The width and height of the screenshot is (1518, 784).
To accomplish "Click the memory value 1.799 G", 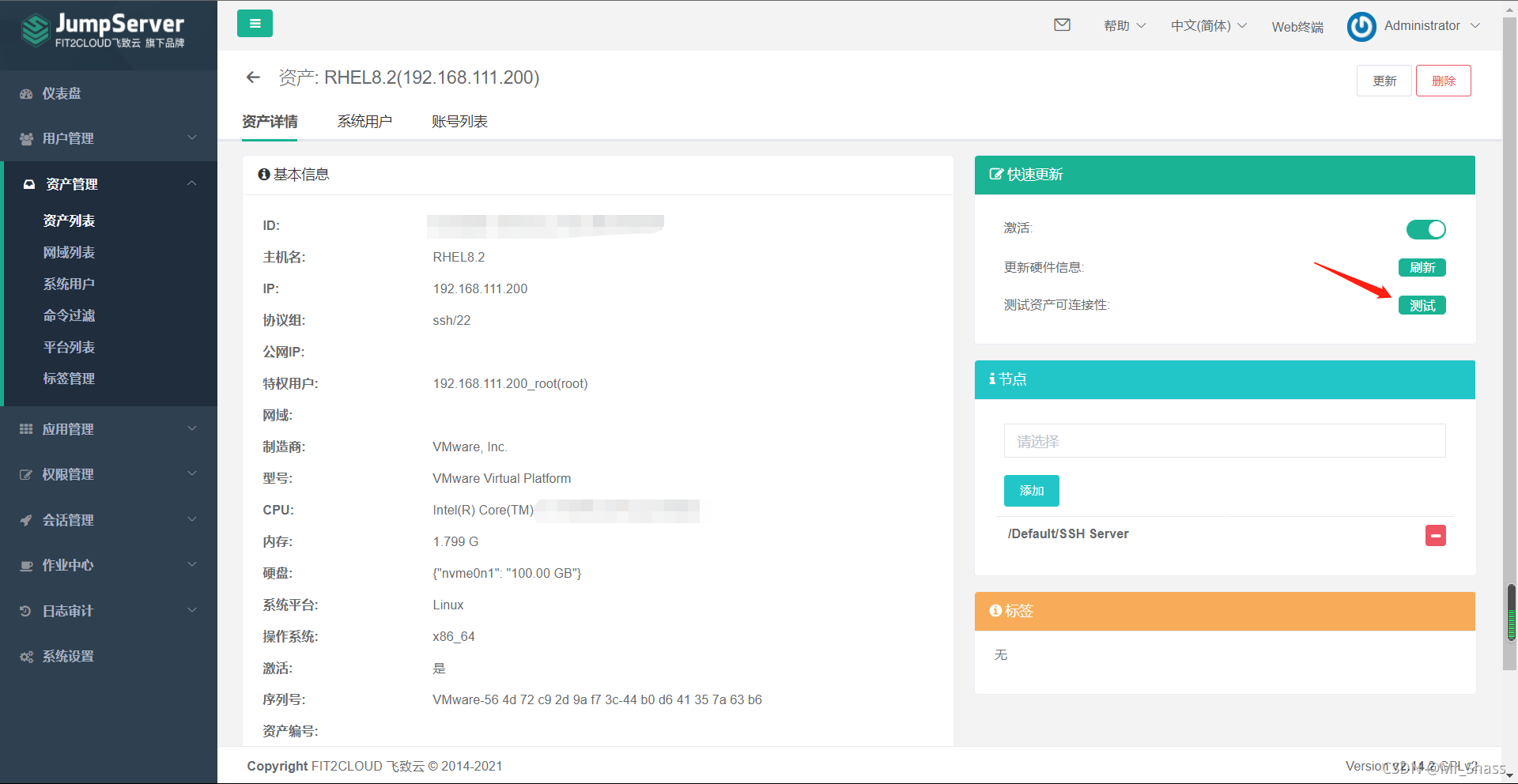I will click(x=455, y=541).
